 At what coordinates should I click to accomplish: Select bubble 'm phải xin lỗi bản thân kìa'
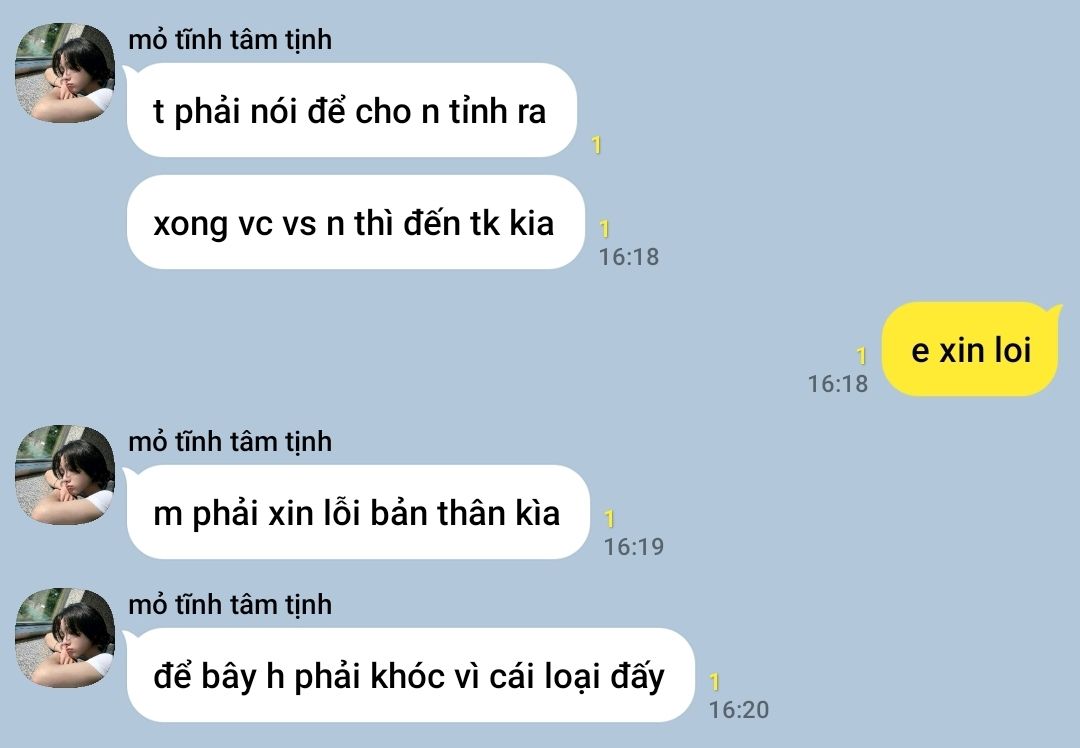click(x=358, y=512)
